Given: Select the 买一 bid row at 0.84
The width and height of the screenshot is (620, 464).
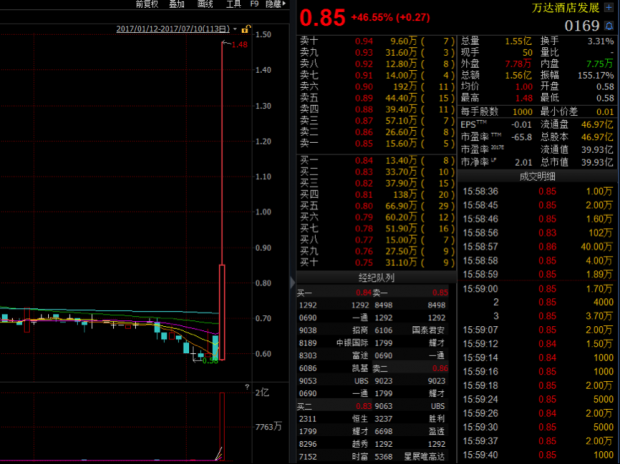Looking at the screenshot, I should pyautogui.click(x=376, y=161).
